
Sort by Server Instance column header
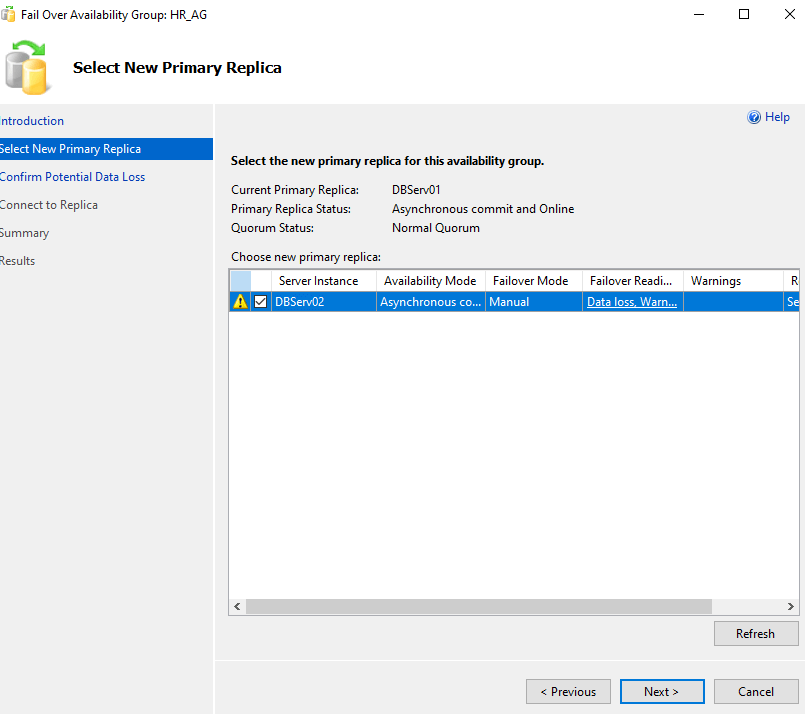[x=318, y=281]
